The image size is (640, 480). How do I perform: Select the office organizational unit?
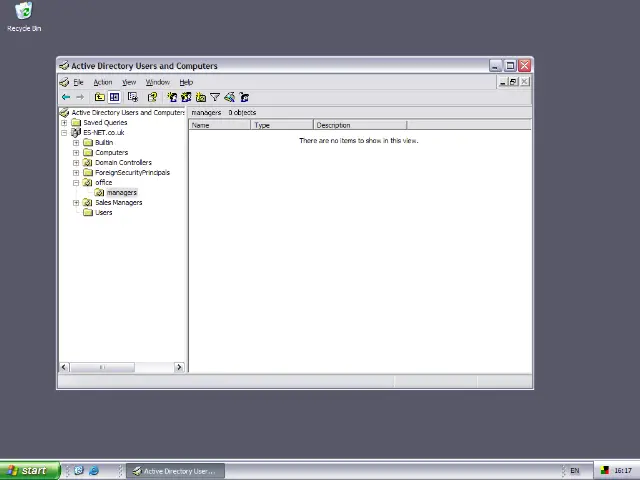[103, 182]
